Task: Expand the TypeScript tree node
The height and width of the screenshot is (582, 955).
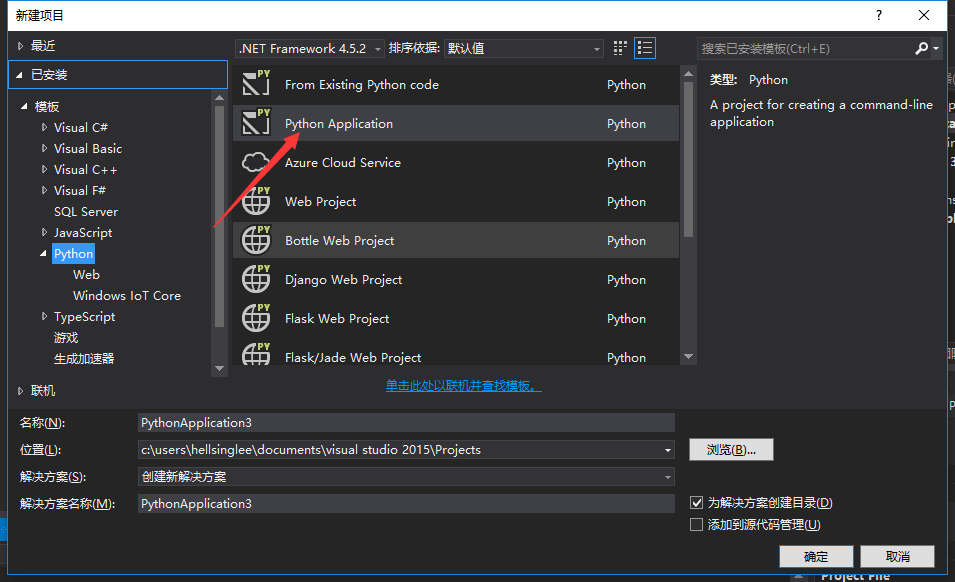Action: click(x=44, y=316)
